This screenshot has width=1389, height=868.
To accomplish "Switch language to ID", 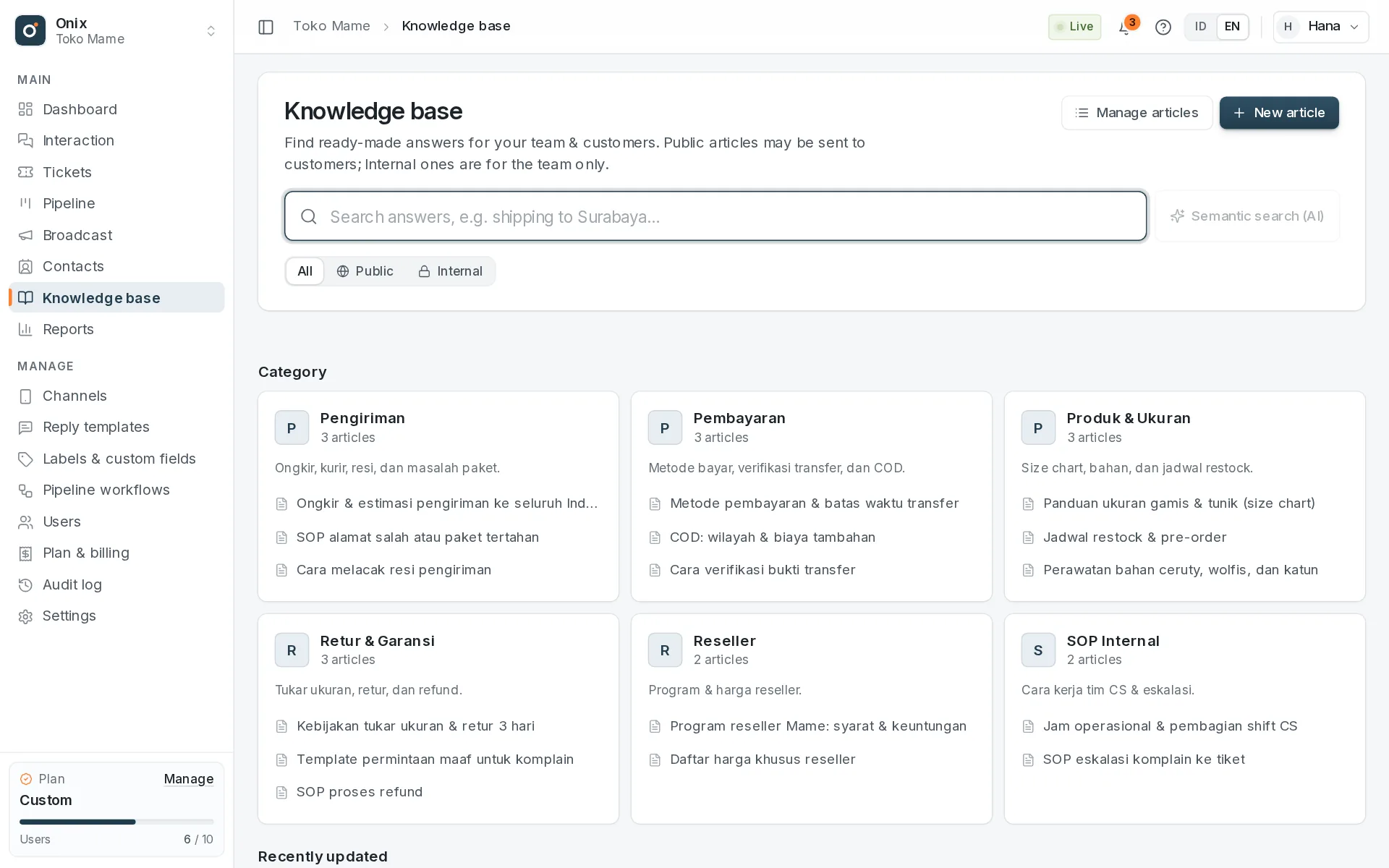I will tap(1200, 27).
